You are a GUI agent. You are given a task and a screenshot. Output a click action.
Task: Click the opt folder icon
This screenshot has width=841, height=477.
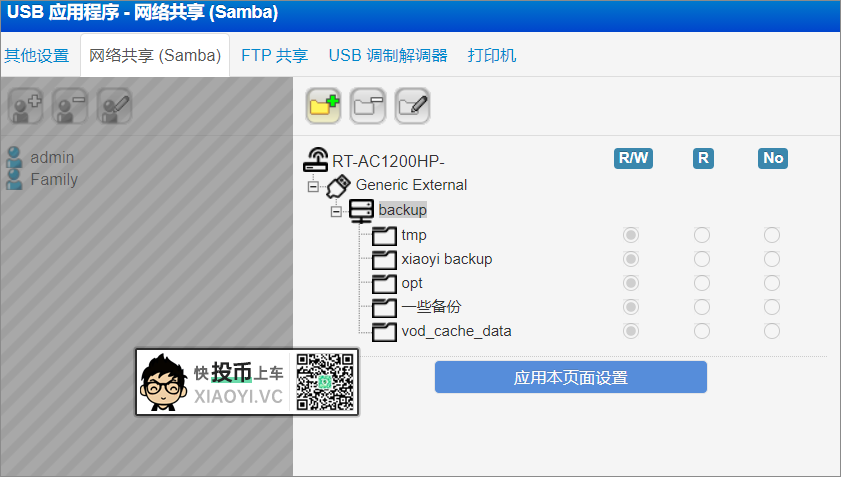point(384,284)
